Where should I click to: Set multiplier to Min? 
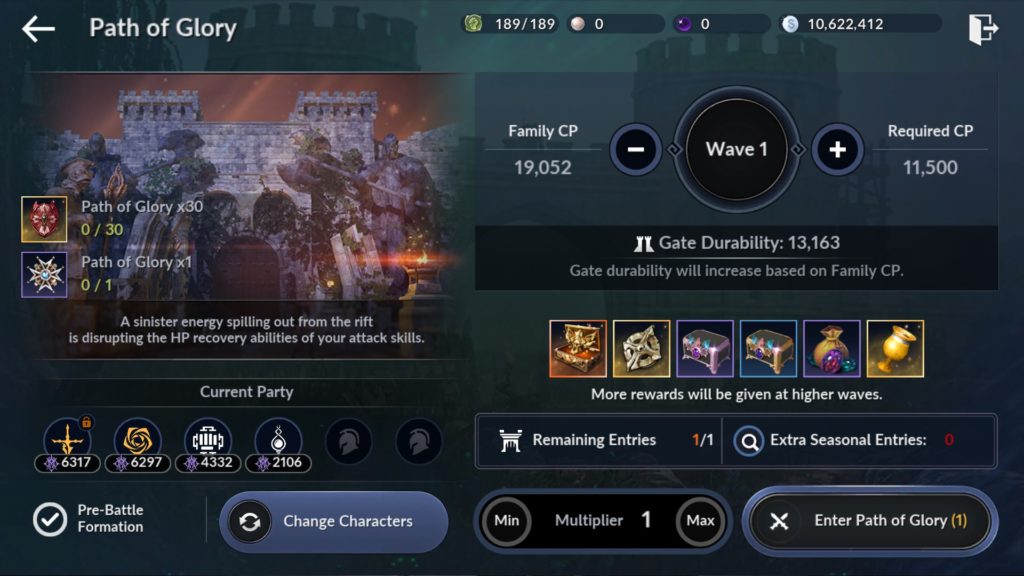(506, 520)
